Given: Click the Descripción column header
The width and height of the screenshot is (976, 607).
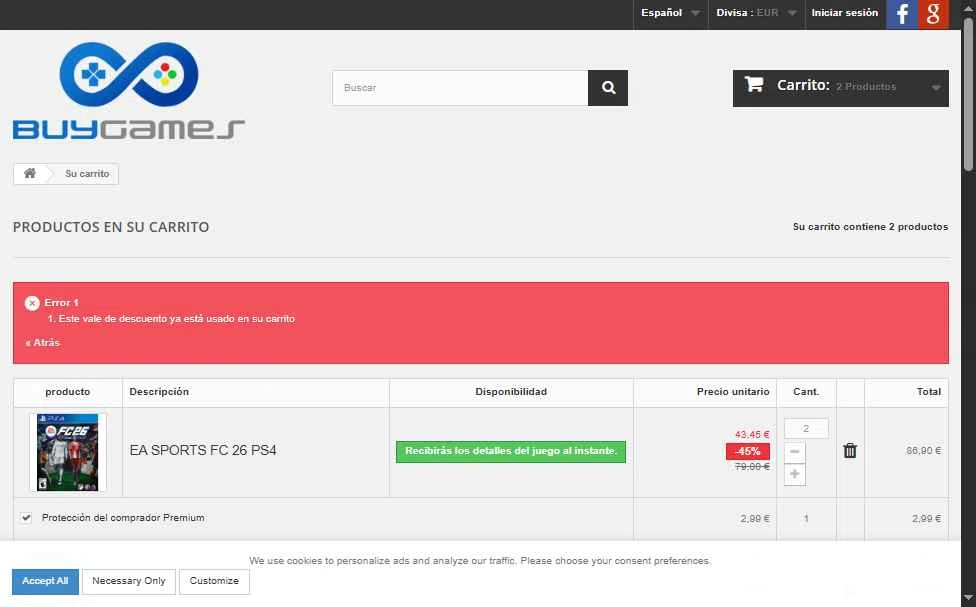Looking at the screenshot, I should coord(159,392).
